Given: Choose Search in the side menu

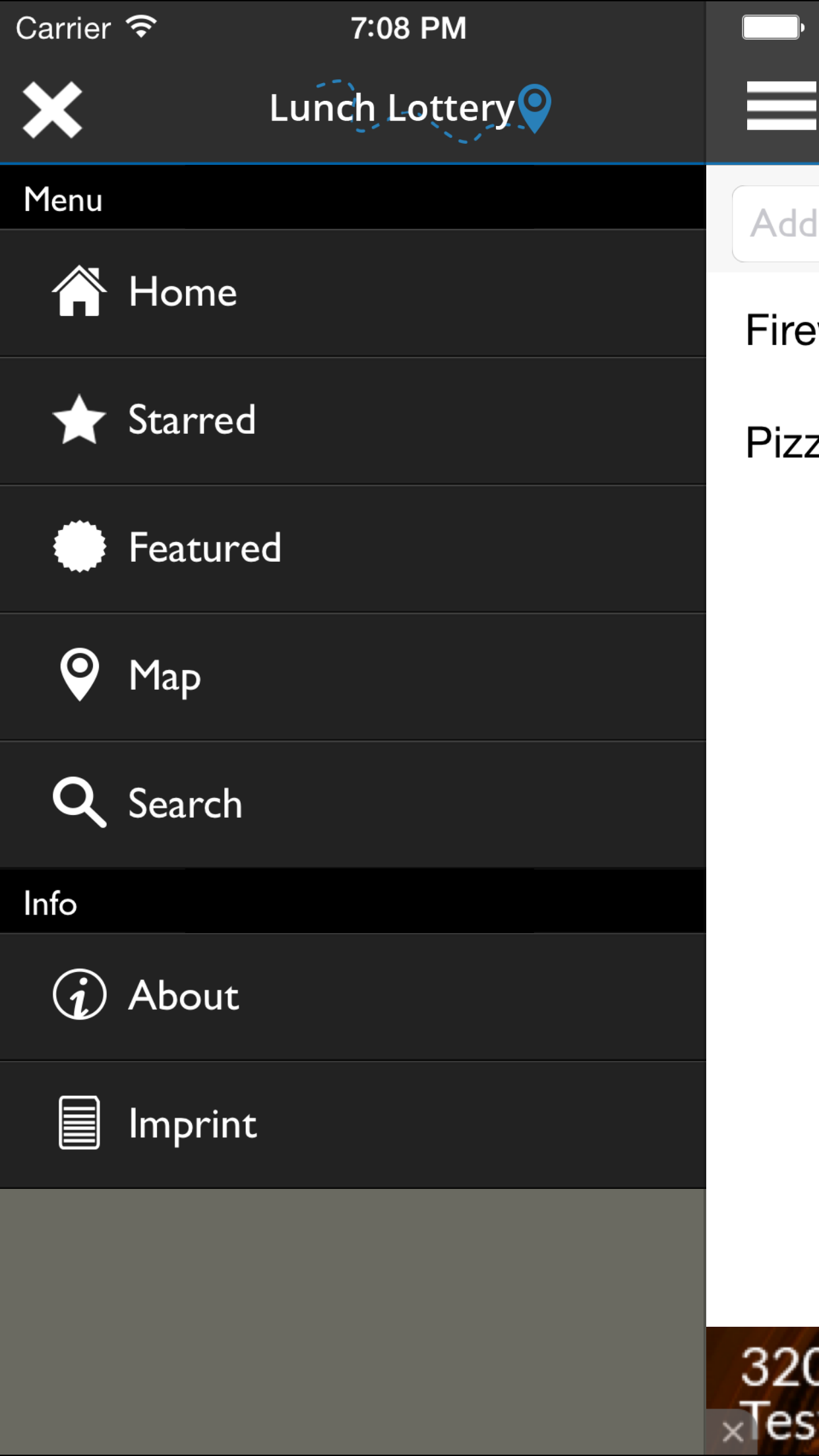Looking at the screenshot, I should pos(353,804).
